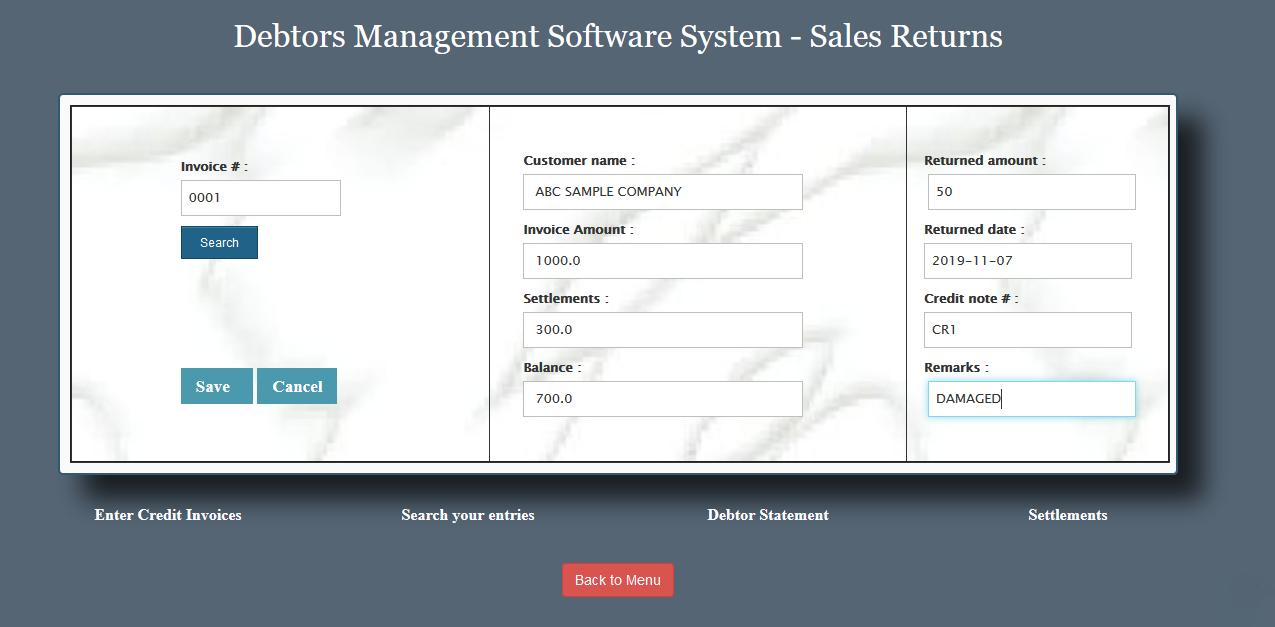Open the Settlements navigation link
Screen dimensions: 1275x627
[x=1068, y=515]
